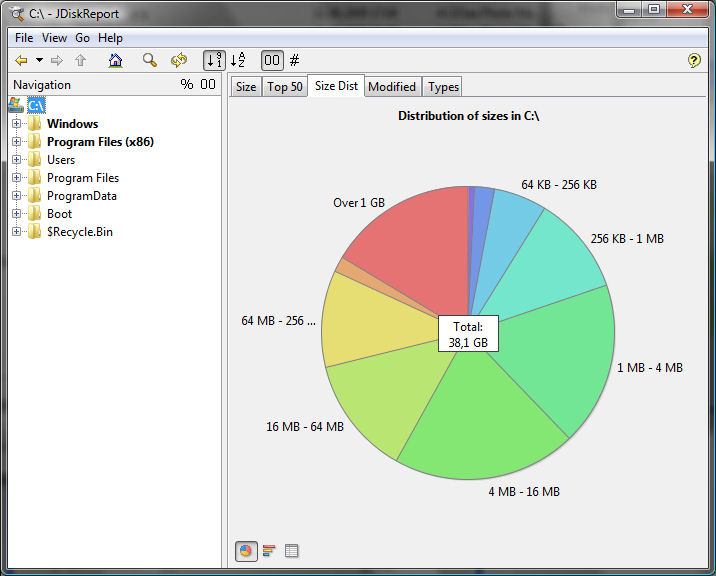This screenshot has height=576, width=716.
Task: Select Program Files (x86) in tree
Action: pyautogui.click(x=100, y=142)
